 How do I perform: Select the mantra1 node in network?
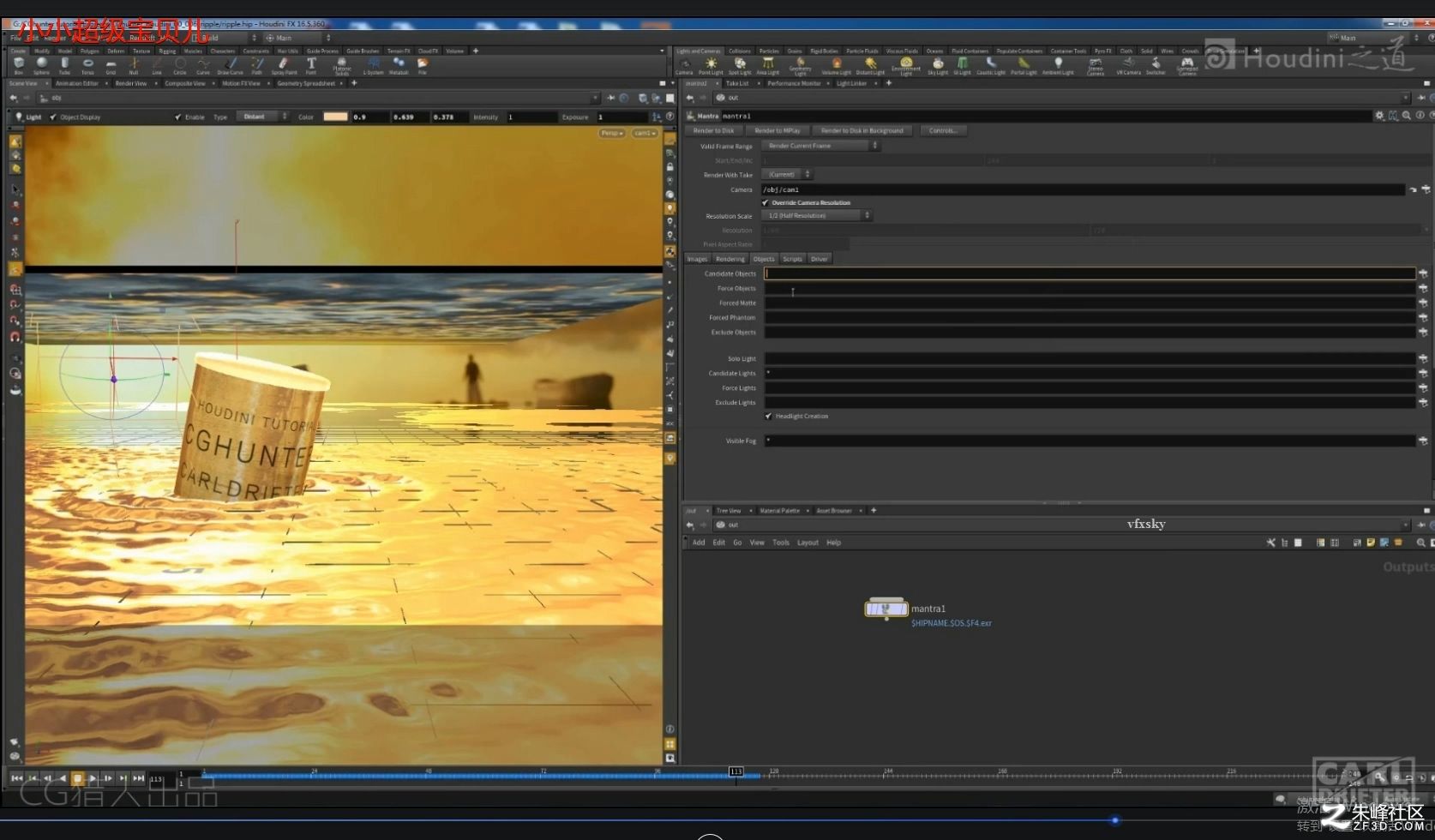pos(886,609)
